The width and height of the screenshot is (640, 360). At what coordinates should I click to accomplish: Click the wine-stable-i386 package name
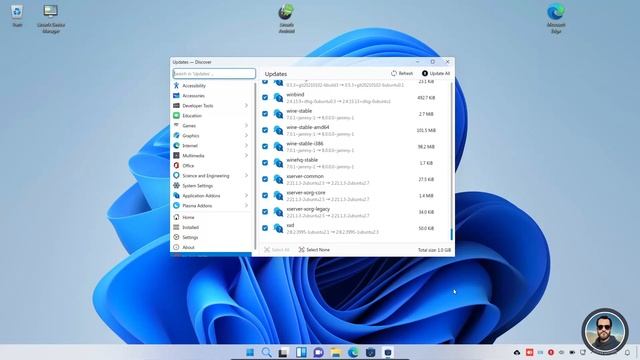click(x=304, y=144)
